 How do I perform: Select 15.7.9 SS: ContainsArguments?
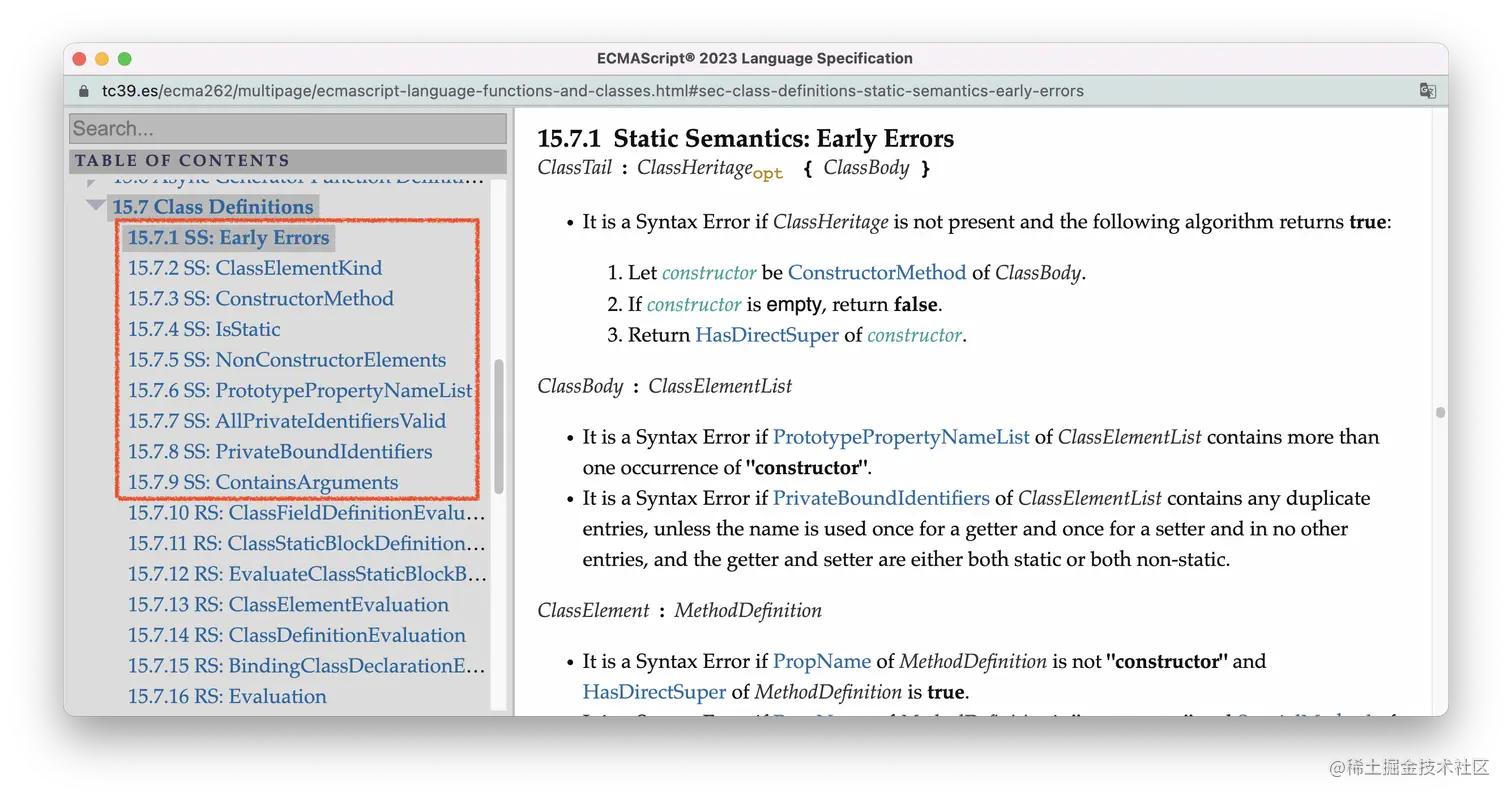pyautogui.click(x=263, y=482)
